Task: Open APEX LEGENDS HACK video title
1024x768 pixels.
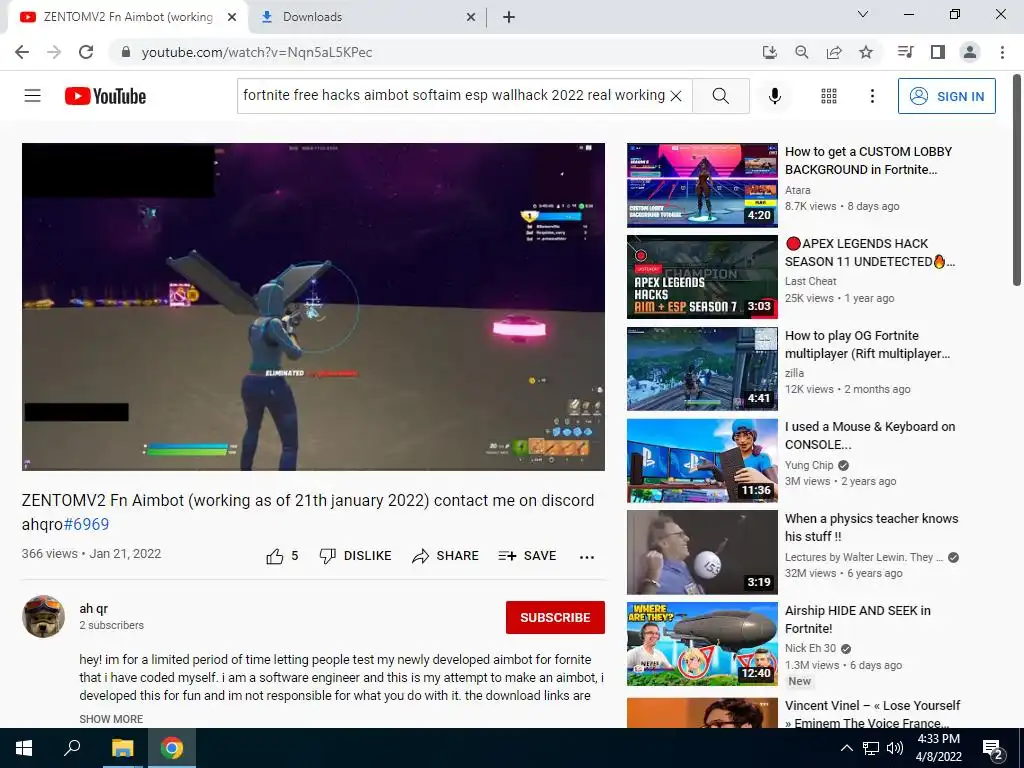Action: click(870, 253)
